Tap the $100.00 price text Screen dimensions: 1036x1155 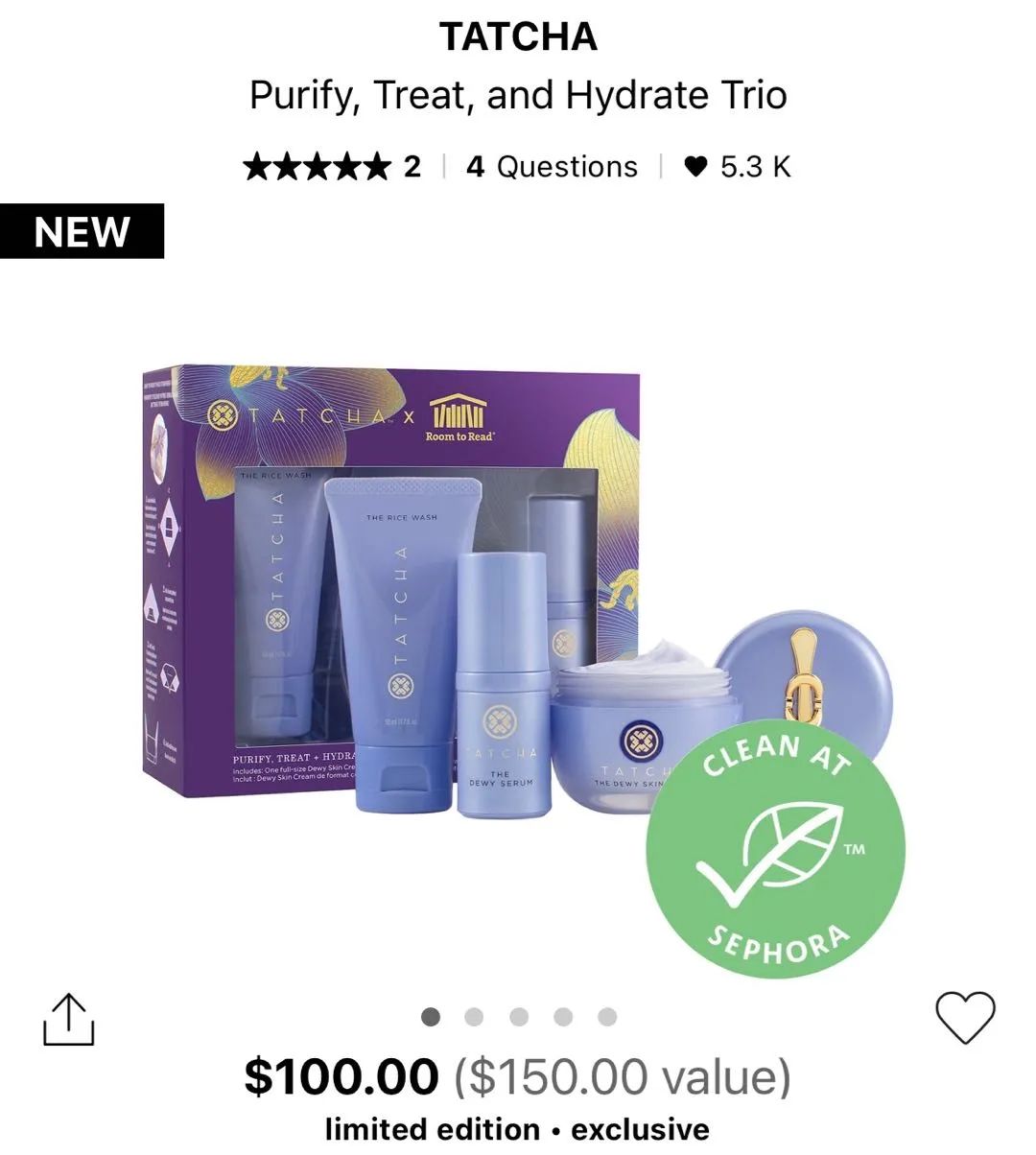(x=341, y=1075)
